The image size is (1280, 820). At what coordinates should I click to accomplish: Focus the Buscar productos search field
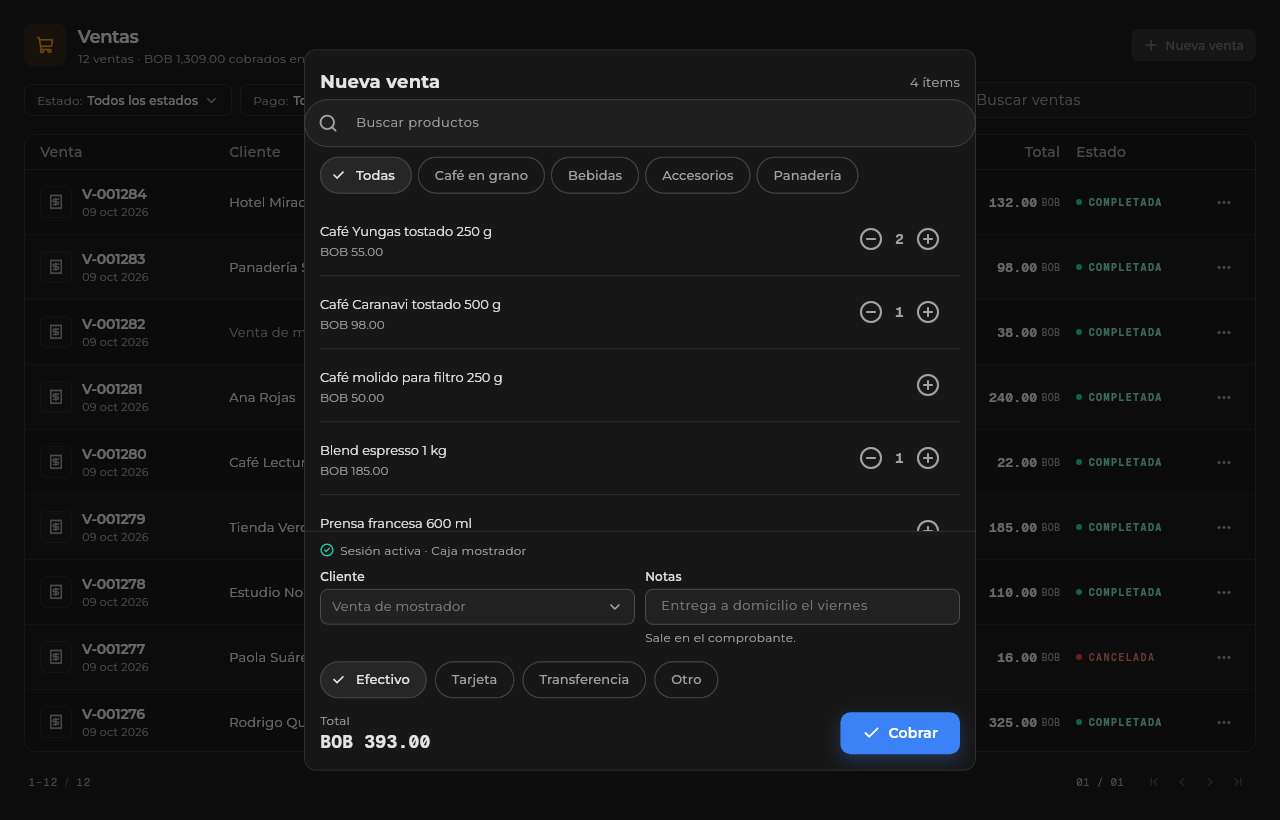point(640,123)
